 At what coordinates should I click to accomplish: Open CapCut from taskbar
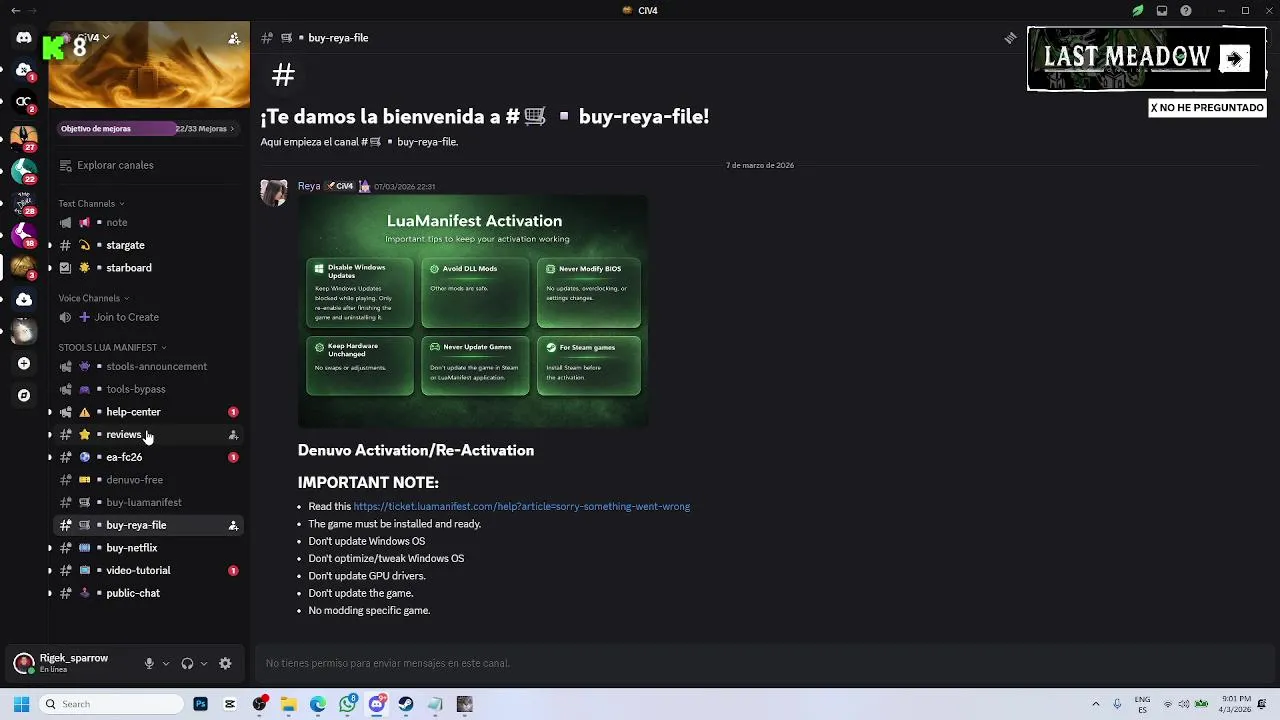[x=230, y=704]
